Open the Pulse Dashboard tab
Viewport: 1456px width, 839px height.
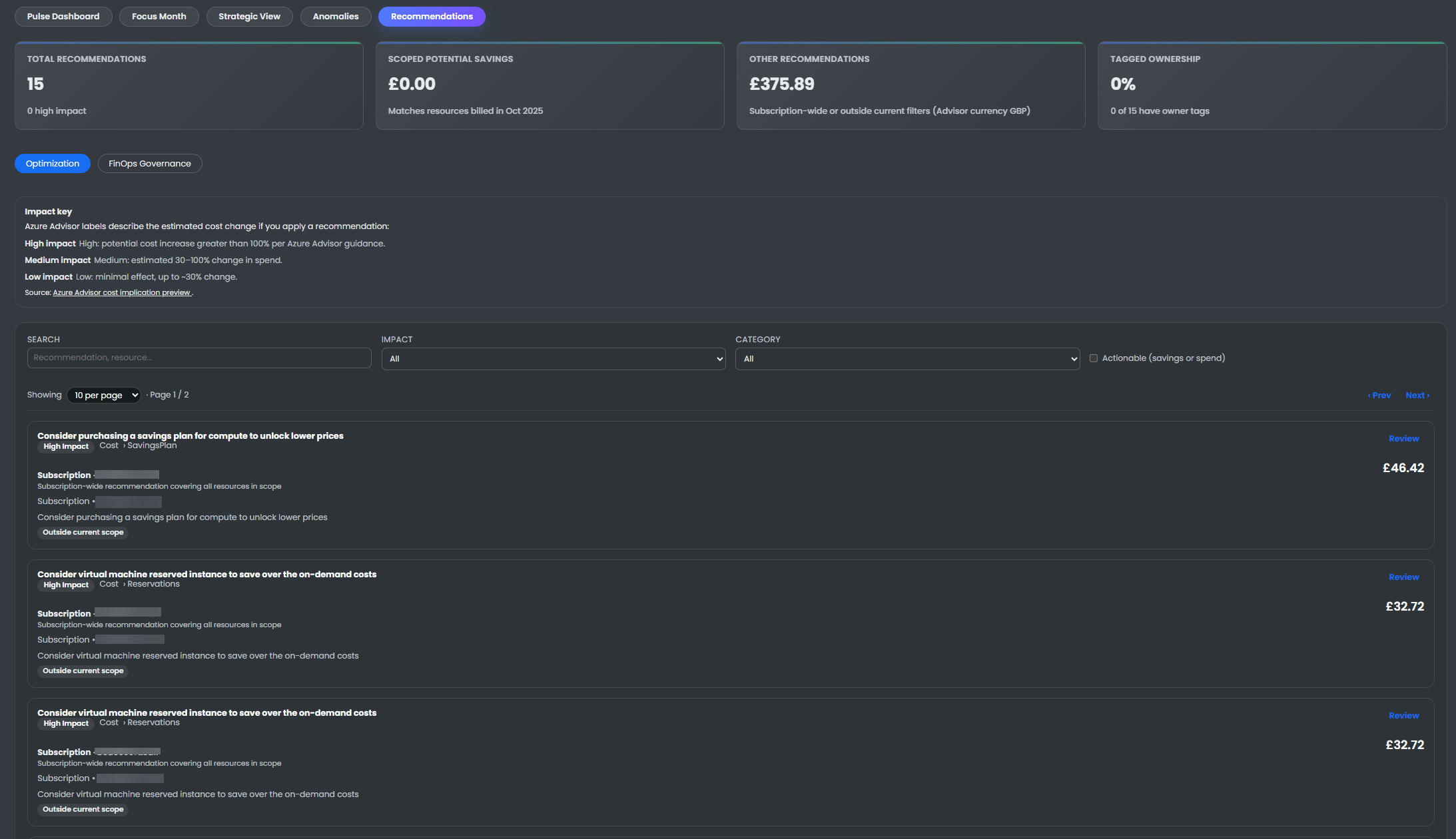coord(63,17)
